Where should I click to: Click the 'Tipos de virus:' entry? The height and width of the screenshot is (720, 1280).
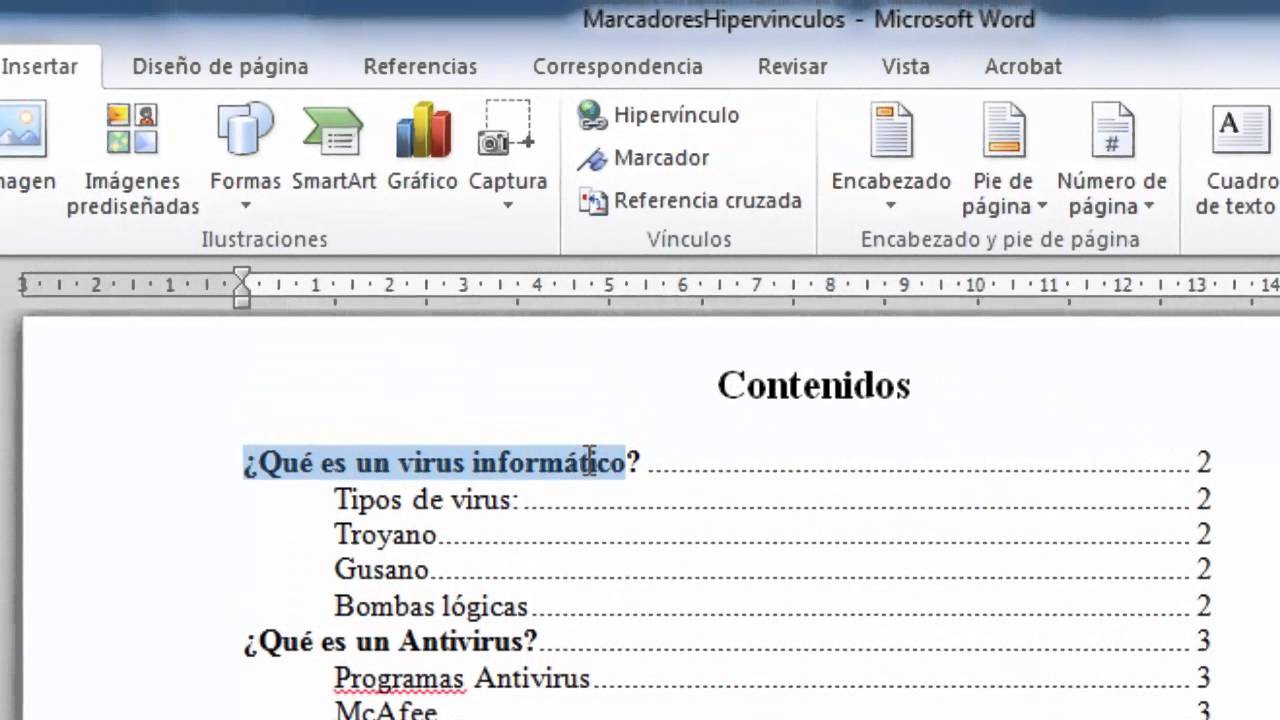[426, 499]
